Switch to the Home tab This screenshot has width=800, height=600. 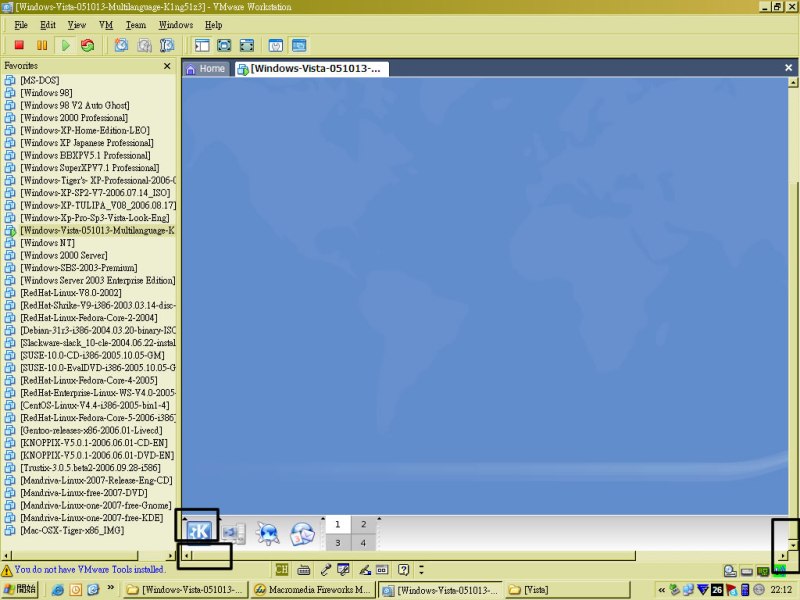pyautogui.click(x=206, y=69)
